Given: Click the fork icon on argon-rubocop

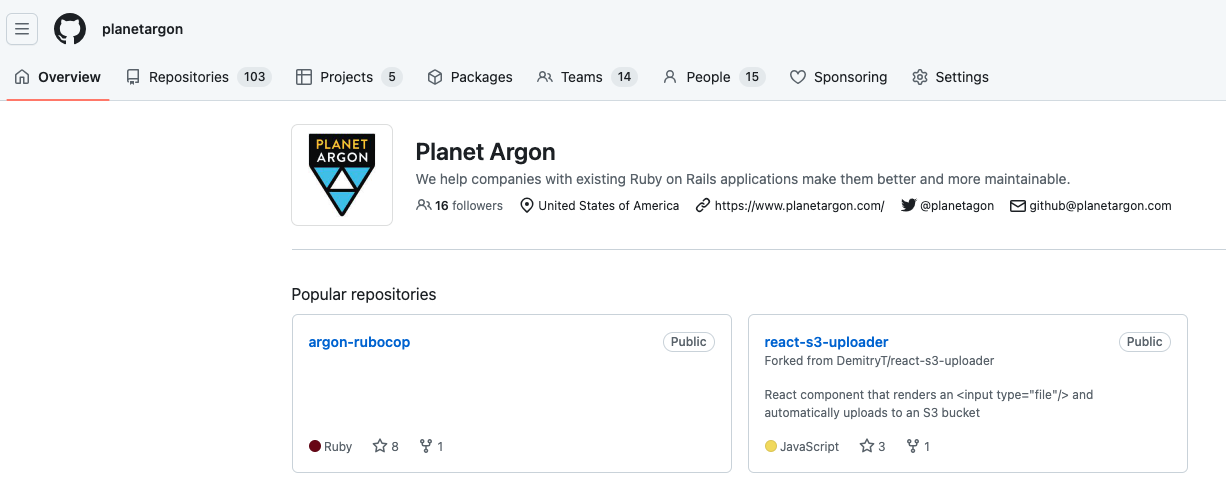Looking at the screenshot, I should click(x=426, y=446).
